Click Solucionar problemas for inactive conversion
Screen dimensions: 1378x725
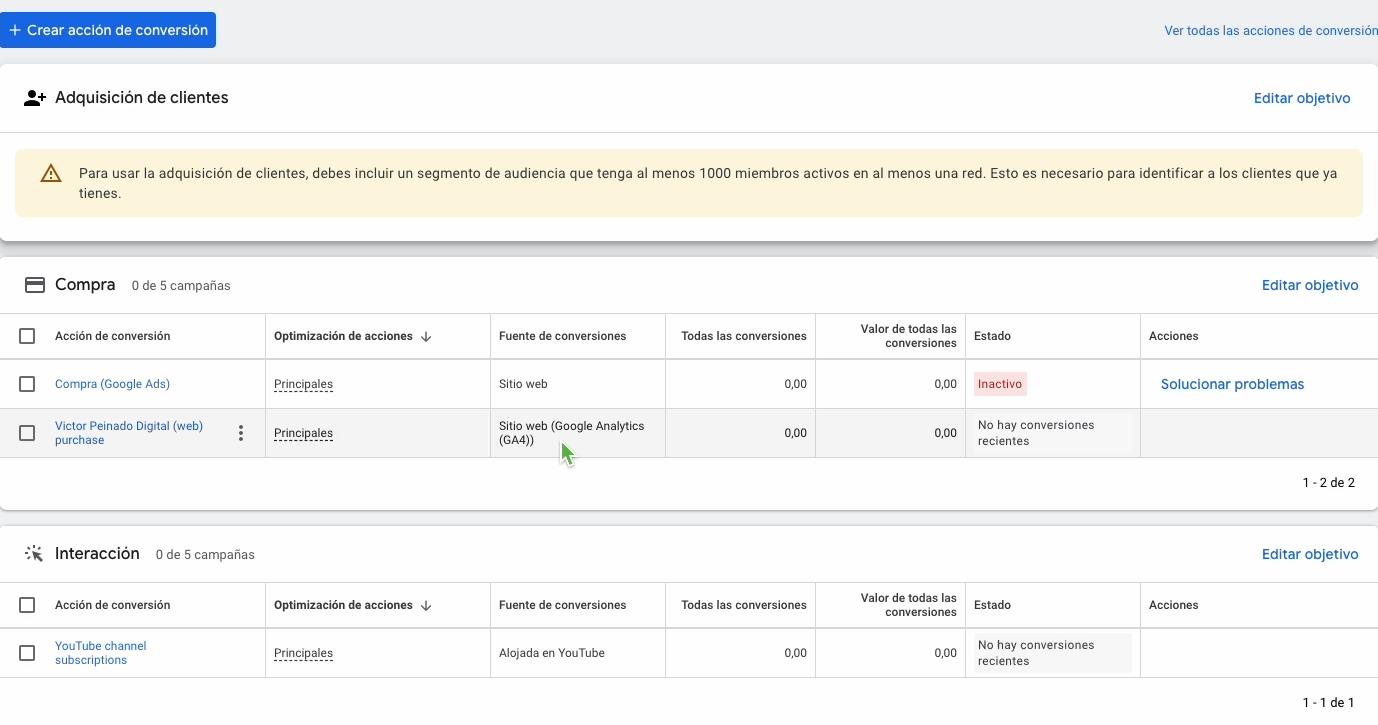point(1232,384)
